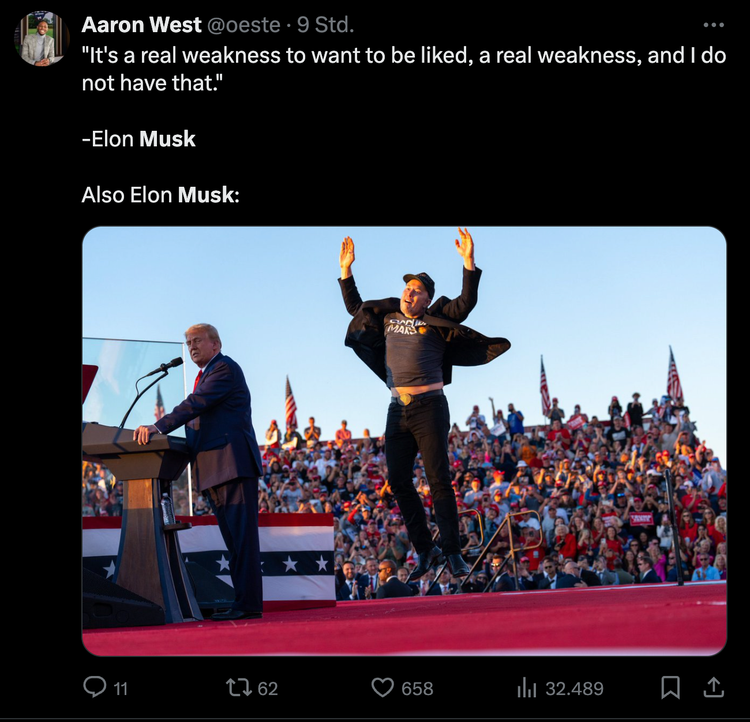This screenshot has width=750, height=722.
Task: Bookmark this post
Action: [670, 688]
